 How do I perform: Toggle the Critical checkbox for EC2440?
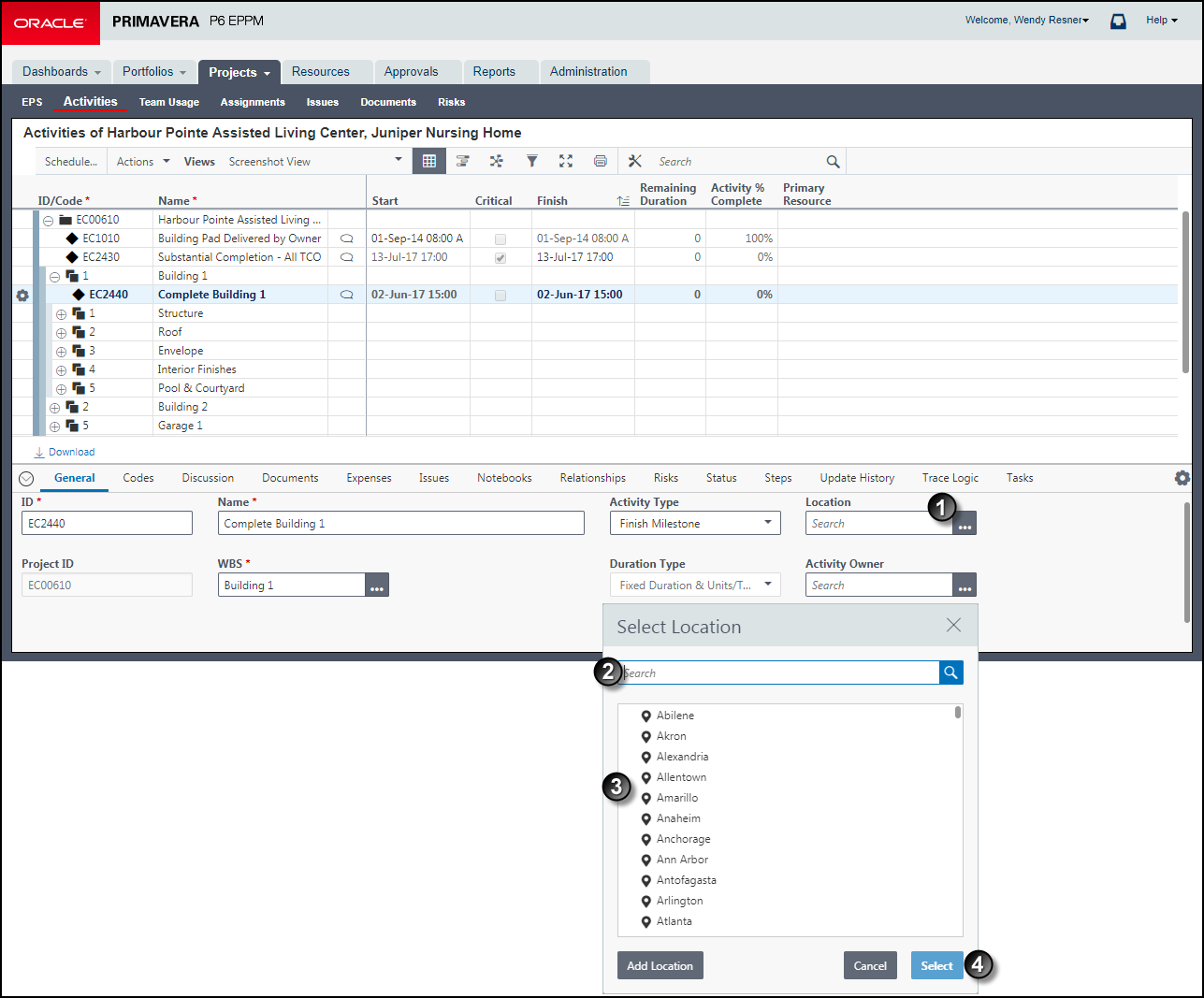click(500, 296)
